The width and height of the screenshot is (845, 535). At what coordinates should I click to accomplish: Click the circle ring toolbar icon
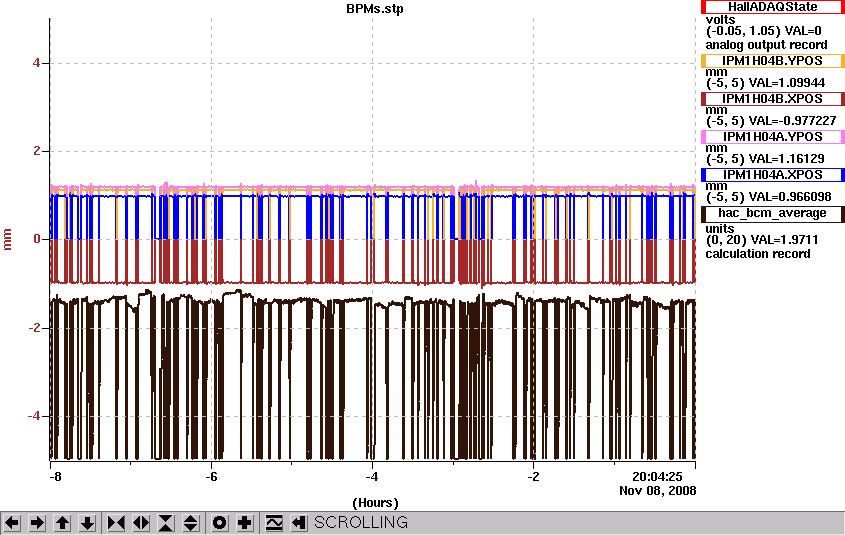220,523
